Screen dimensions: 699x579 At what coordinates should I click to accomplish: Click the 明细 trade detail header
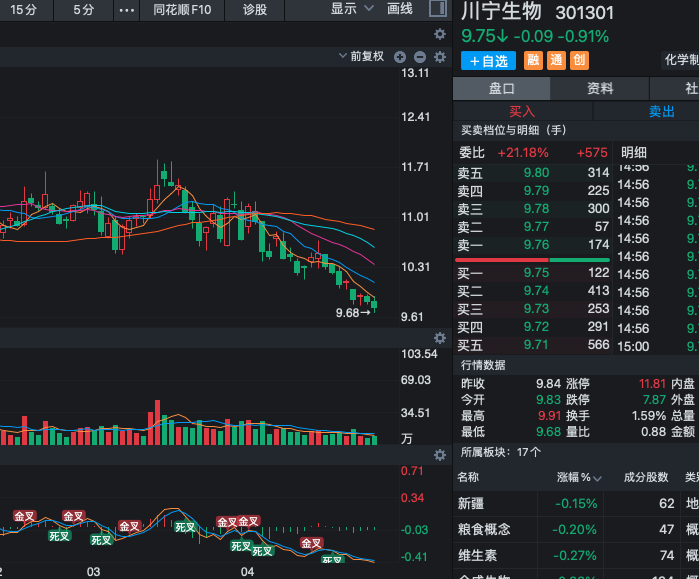coord(633,153)
